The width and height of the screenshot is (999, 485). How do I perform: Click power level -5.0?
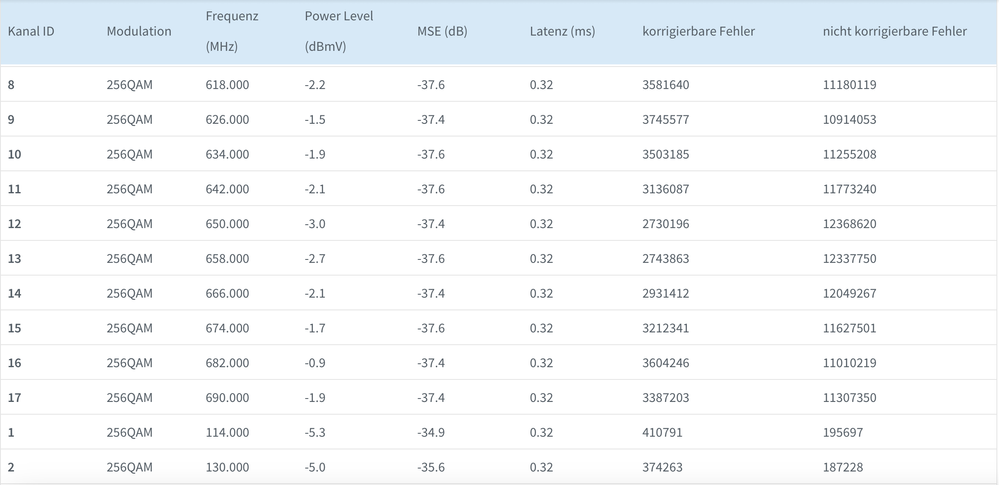[x=315, y=467]
